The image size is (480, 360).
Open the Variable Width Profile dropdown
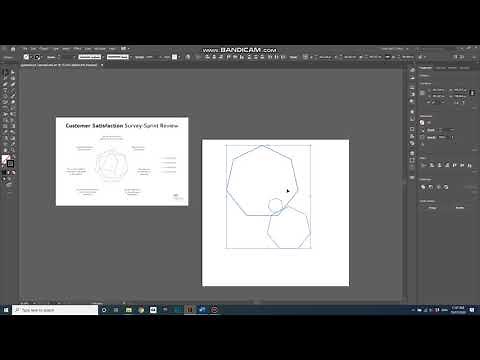90,57
